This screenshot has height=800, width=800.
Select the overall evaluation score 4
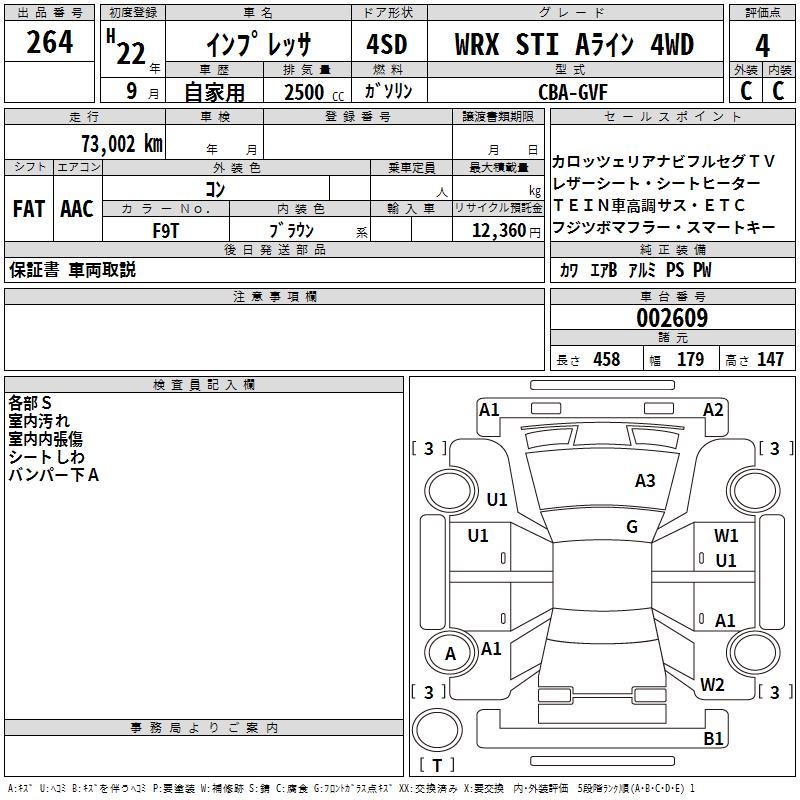[762, 46]
